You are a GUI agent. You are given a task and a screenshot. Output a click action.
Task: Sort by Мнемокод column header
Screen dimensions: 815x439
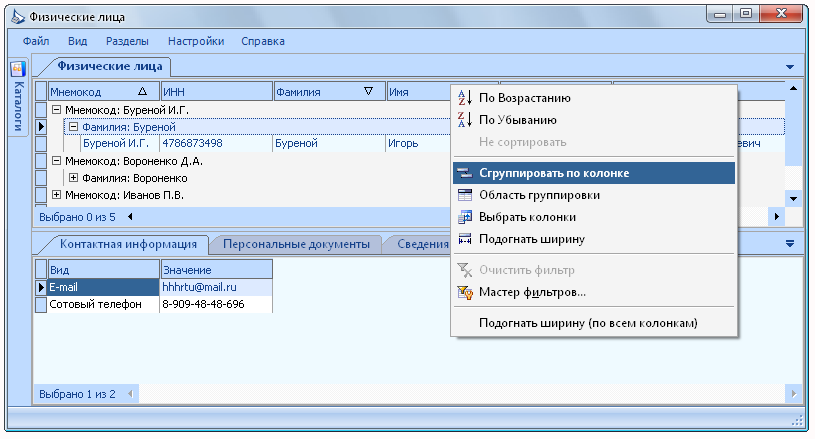(104, 91)
